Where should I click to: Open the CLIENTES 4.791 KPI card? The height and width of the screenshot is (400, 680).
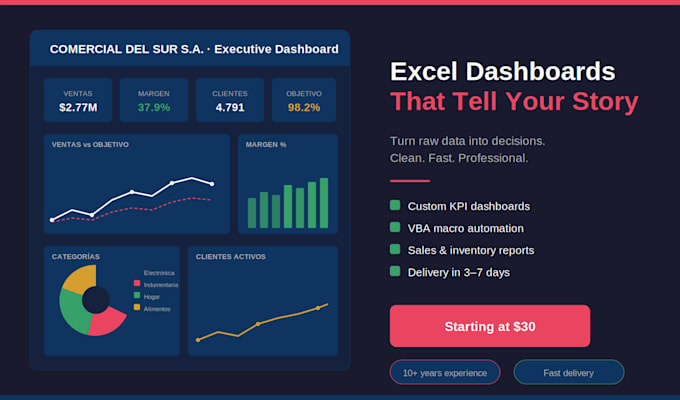(x=230, y=100)
